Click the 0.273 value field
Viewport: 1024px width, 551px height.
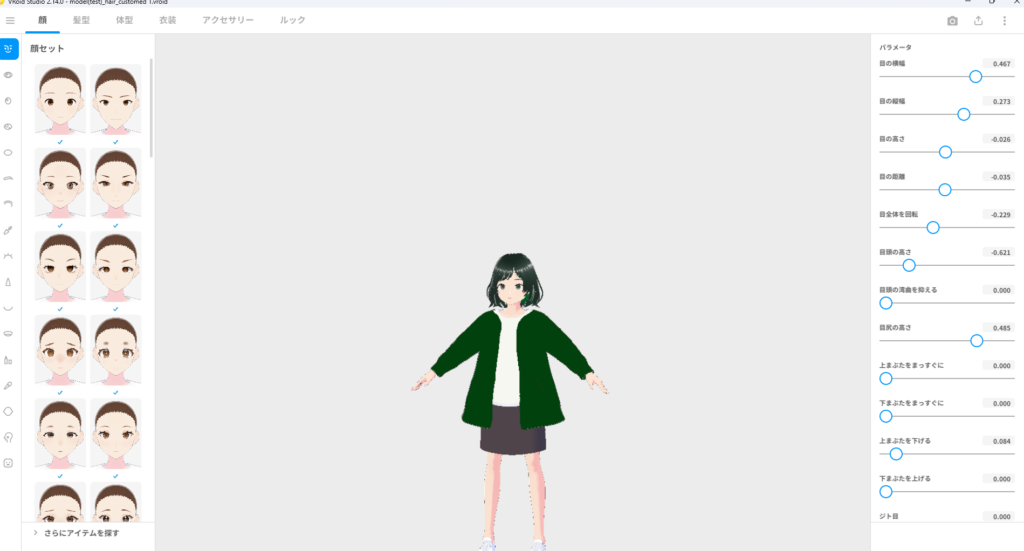[x=998, y=101]
